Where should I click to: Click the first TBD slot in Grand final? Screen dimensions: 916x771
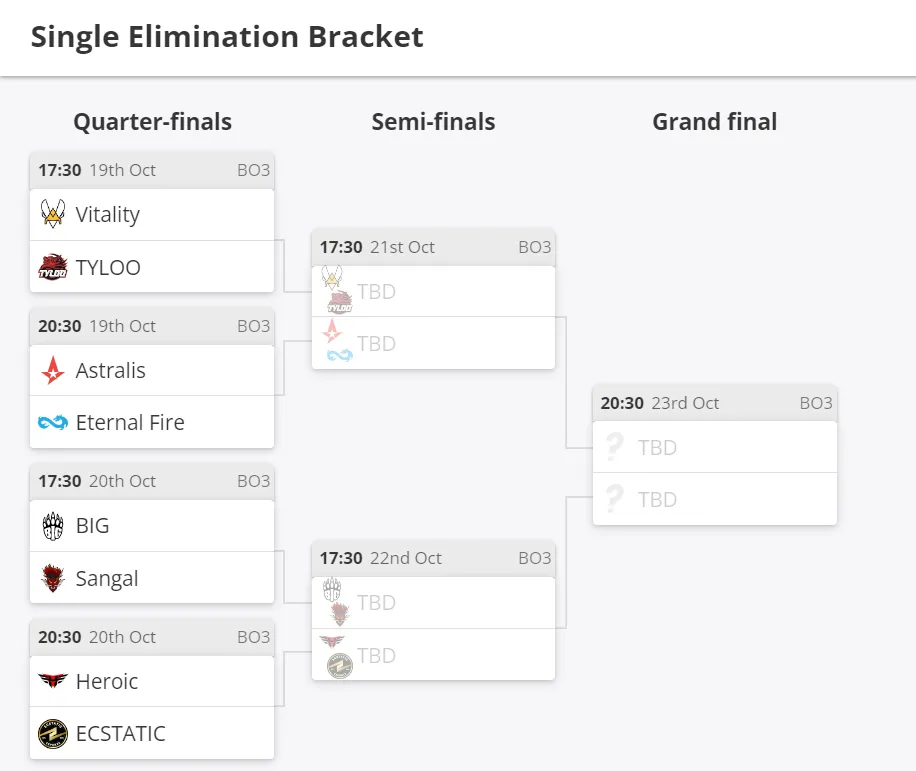[715, 447]
